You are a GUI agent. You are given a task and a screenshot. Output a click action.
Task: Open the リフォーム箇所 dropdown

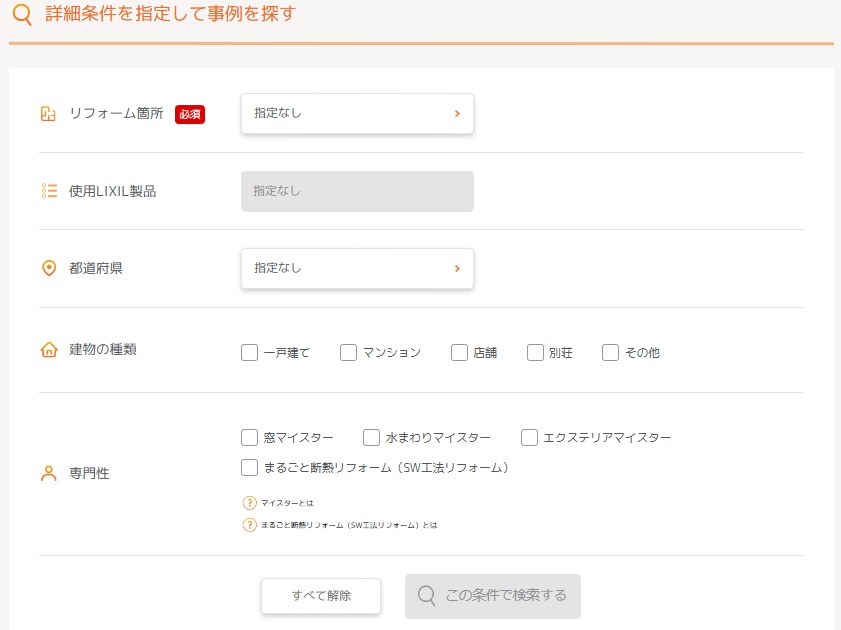pyautogui.click(x=357, y=114)
